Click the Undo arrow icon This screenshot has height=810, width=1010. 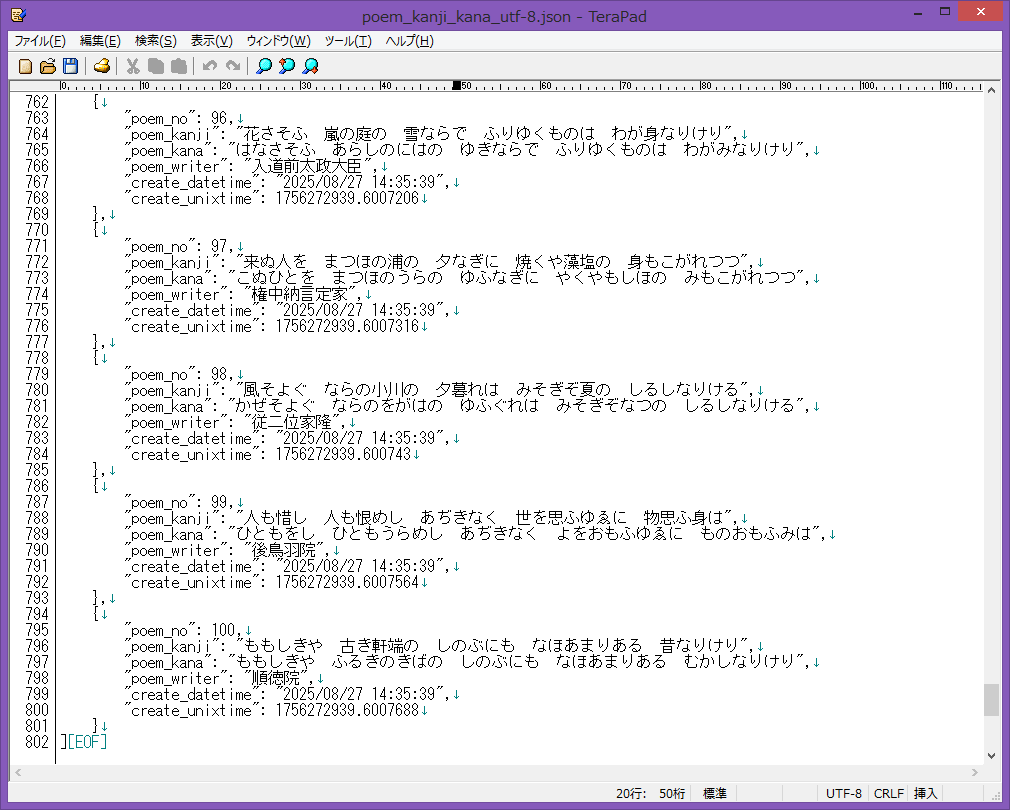pos(209,66)
